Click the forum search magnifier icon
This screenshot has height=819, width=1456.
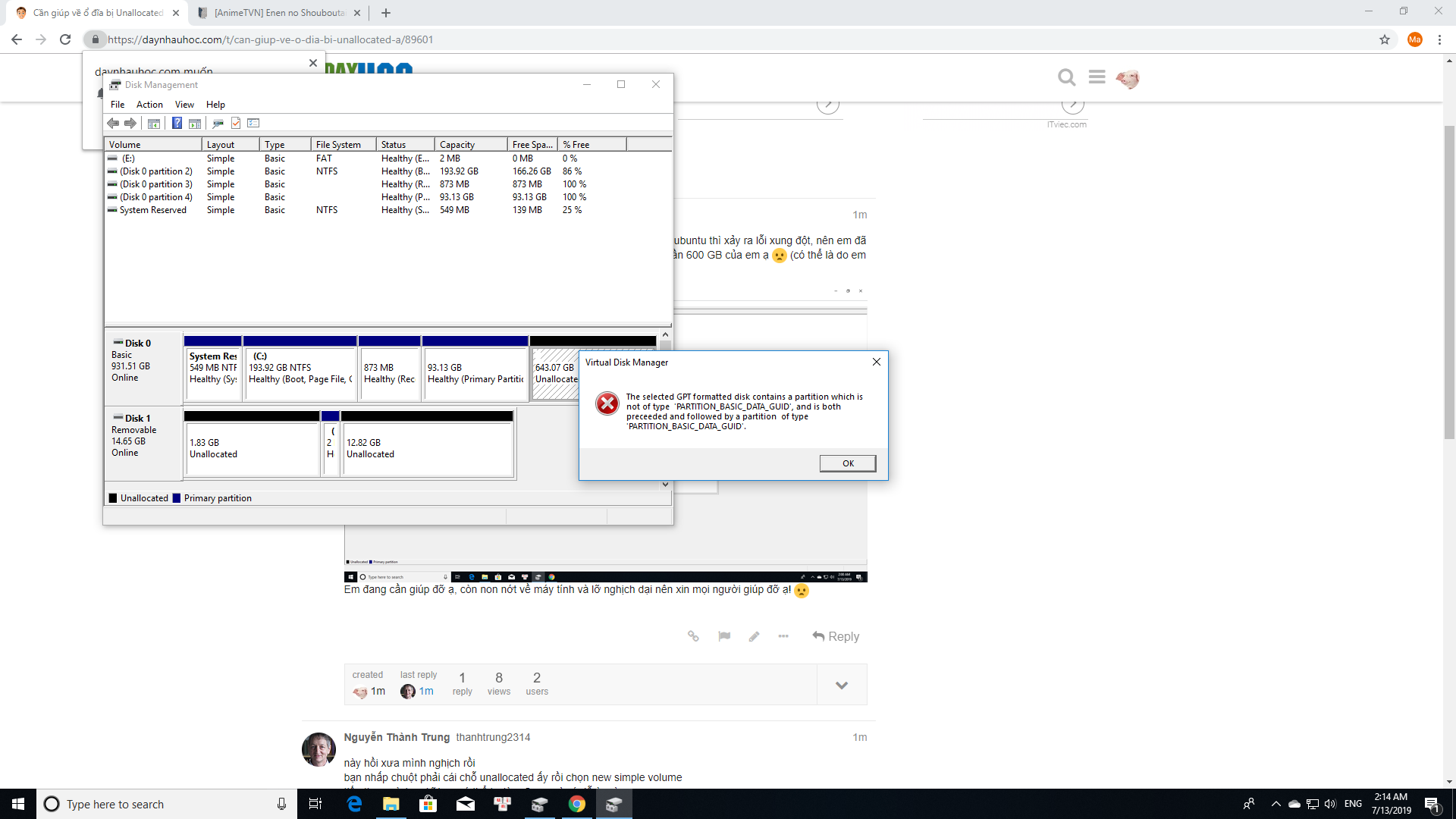1066,77
